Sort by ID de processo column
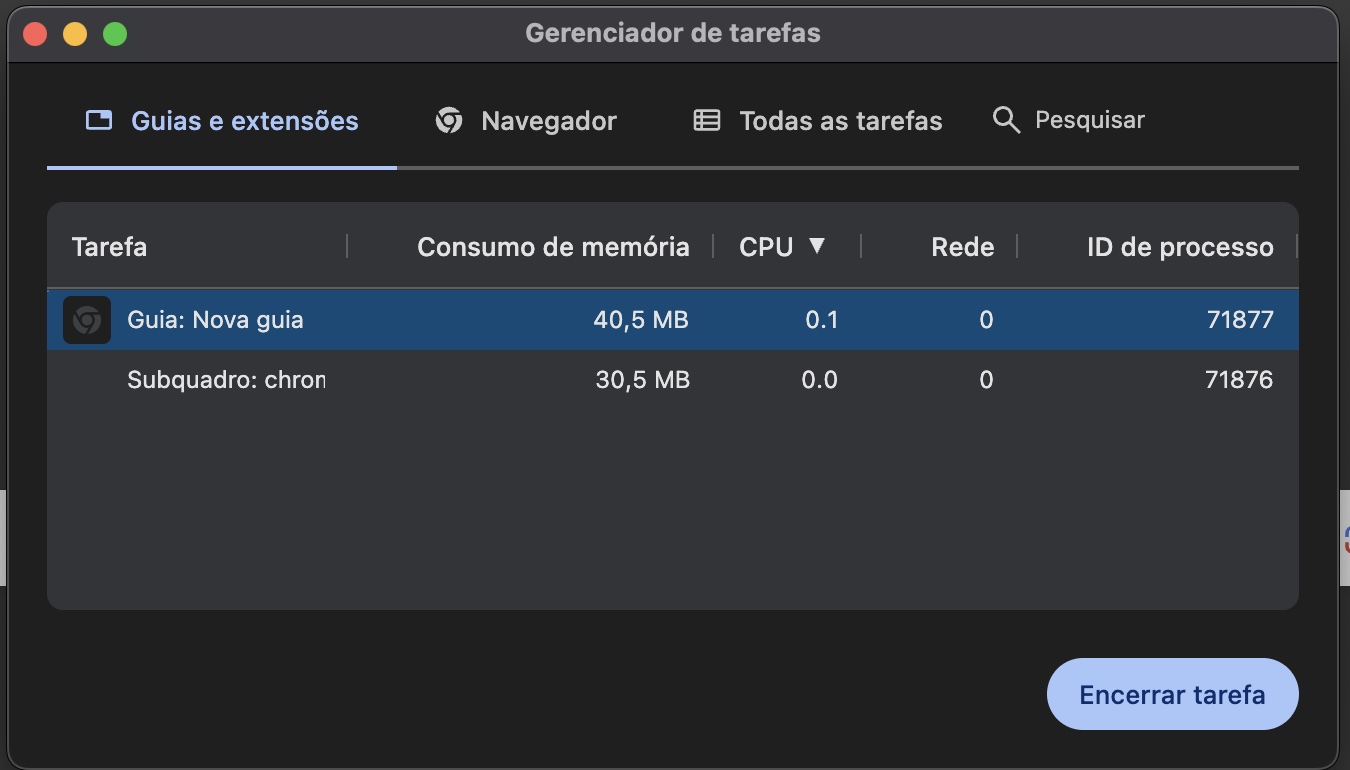Viewport: 1350px width, 770px height. tap(1180, 246)
